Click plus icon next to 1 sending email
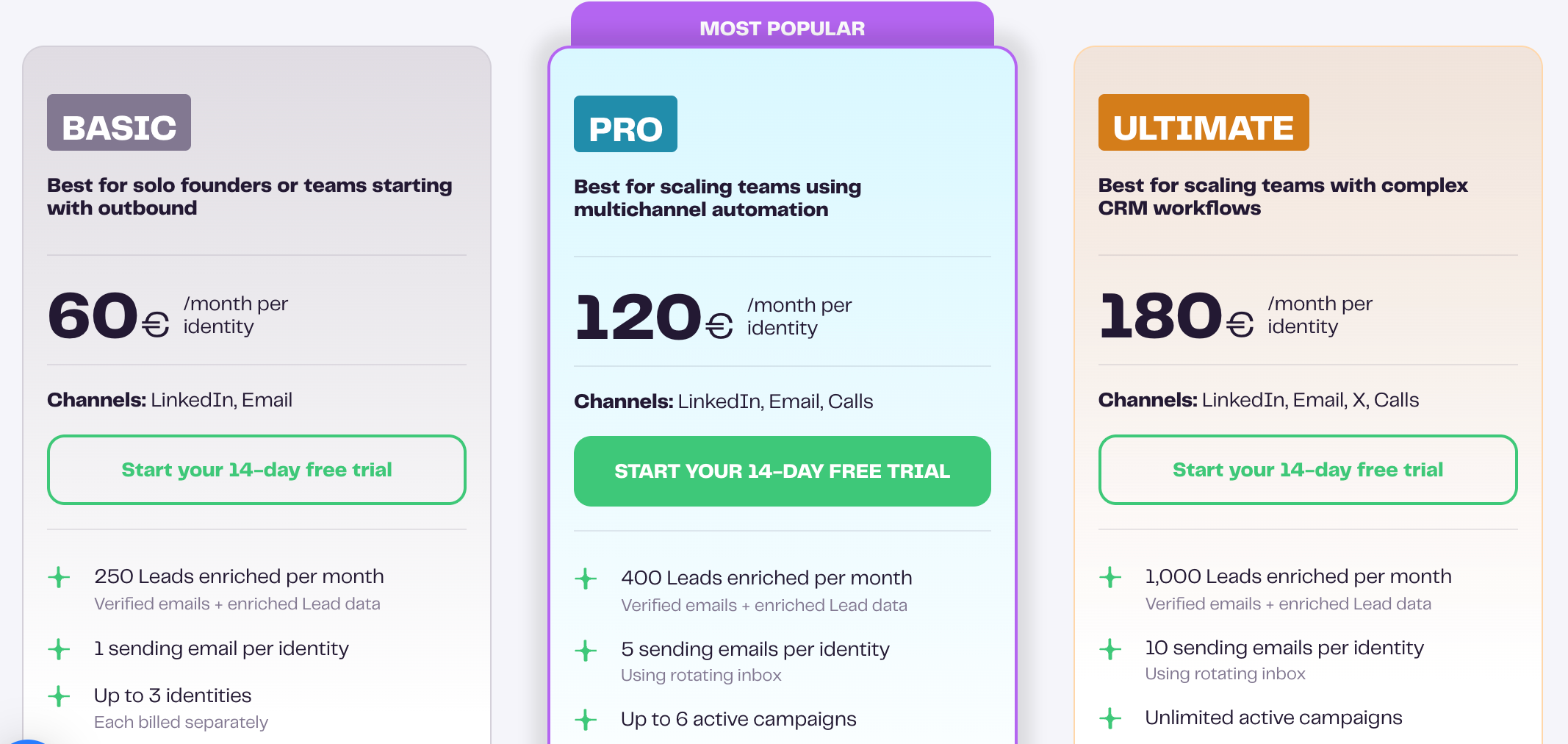The image size is (1568, 744). tap(59, 649)
